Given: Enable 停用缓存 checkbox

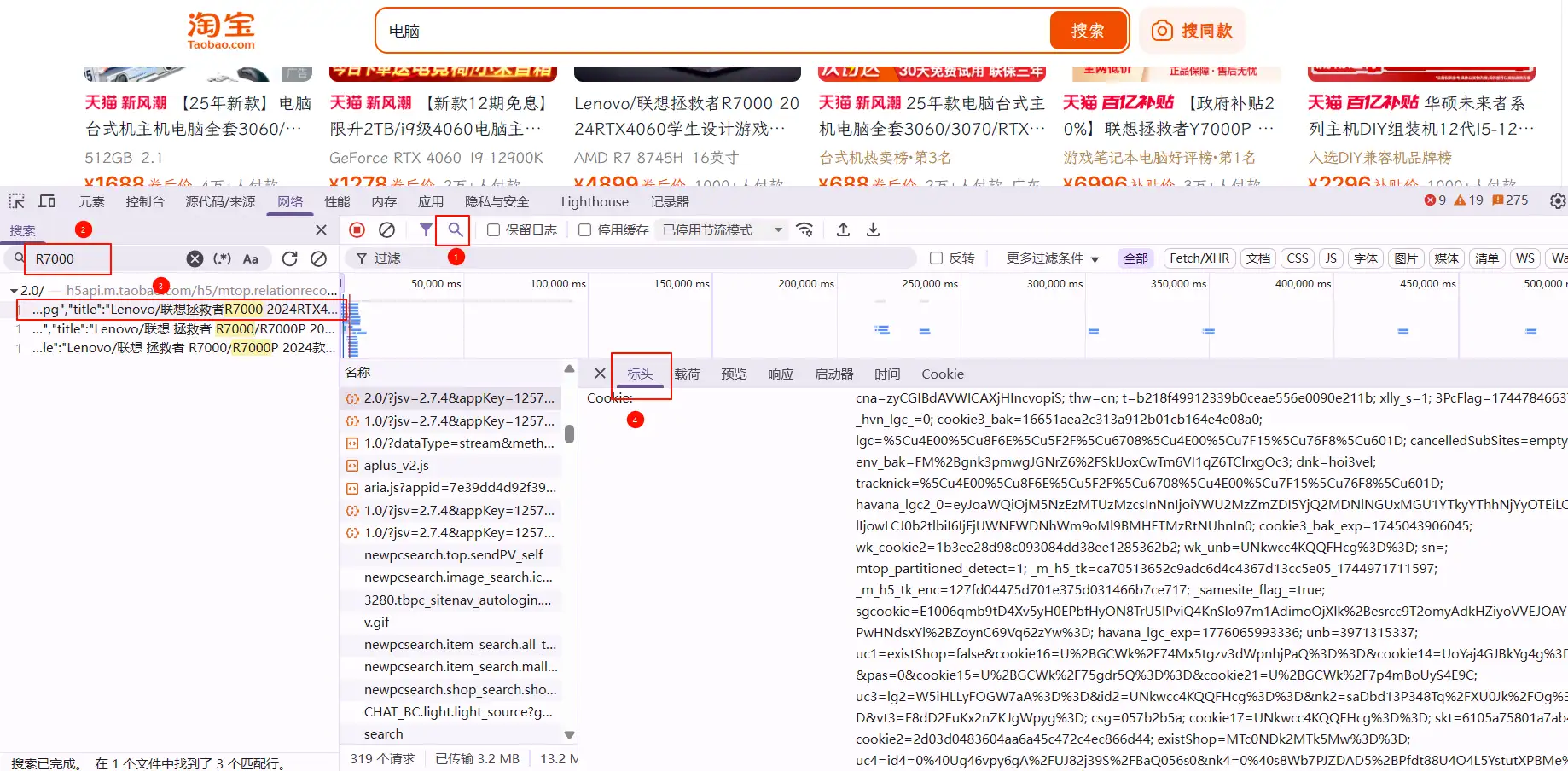Looking at the screenshot, I should coord(584,230).
